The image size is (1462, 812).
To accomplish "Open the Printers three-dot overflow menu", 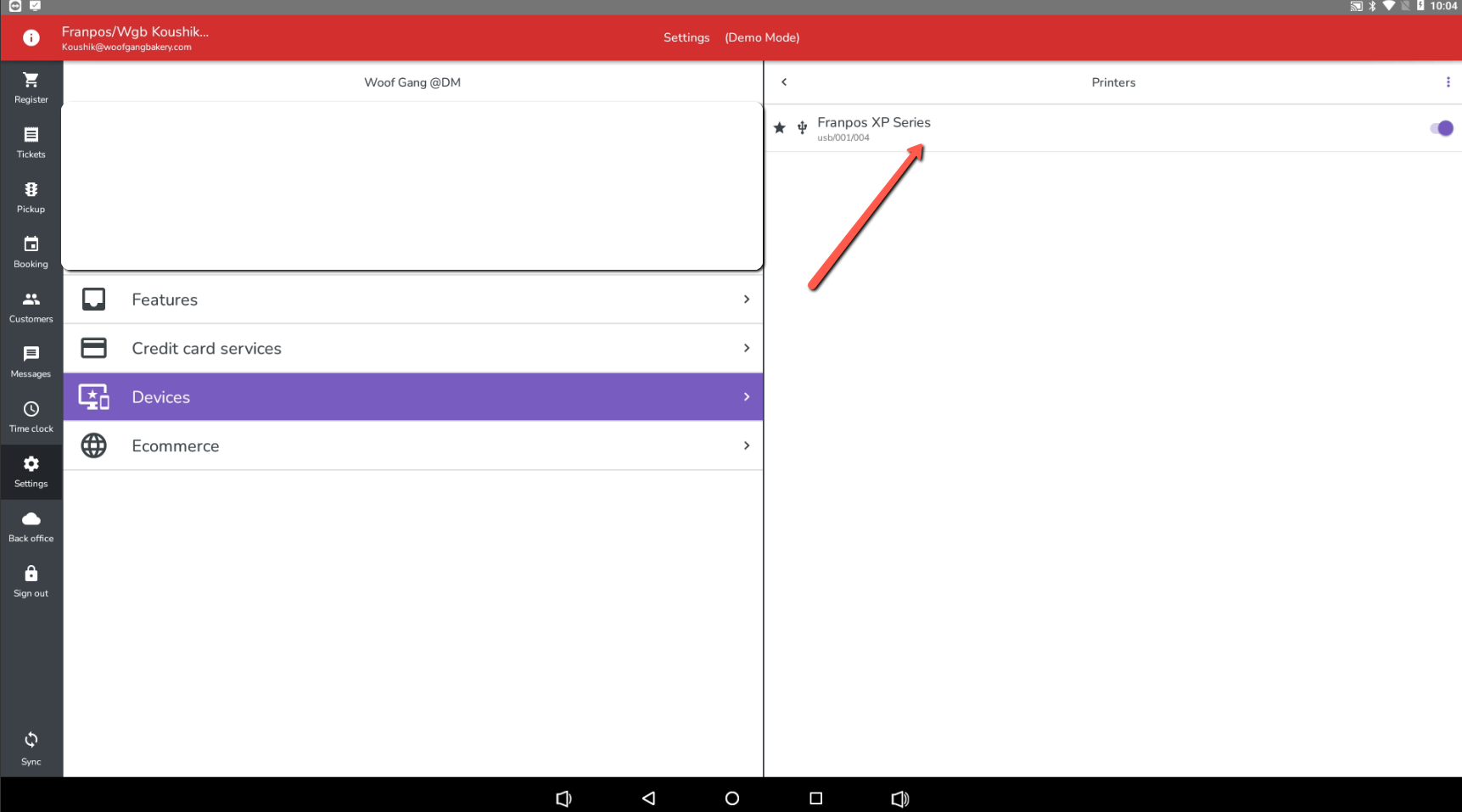I will [1448, 82].
